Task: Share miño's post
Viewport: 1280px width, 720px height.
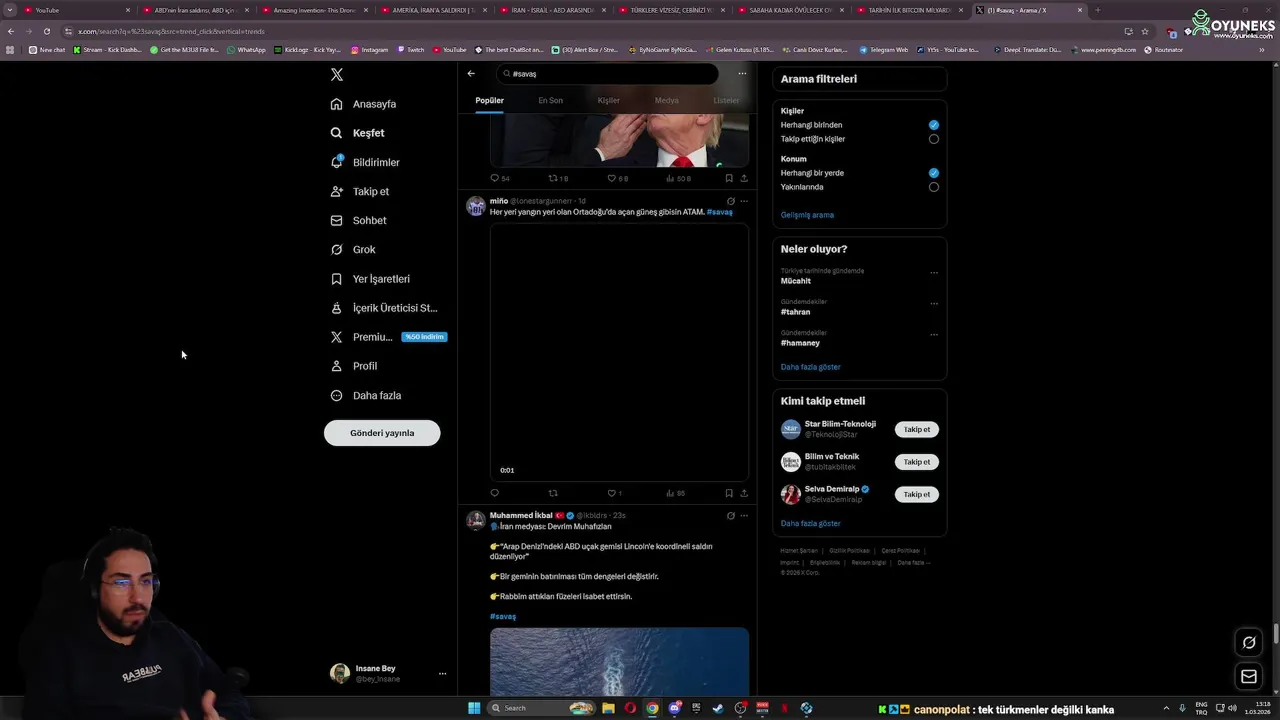Action: coord(744,493)
